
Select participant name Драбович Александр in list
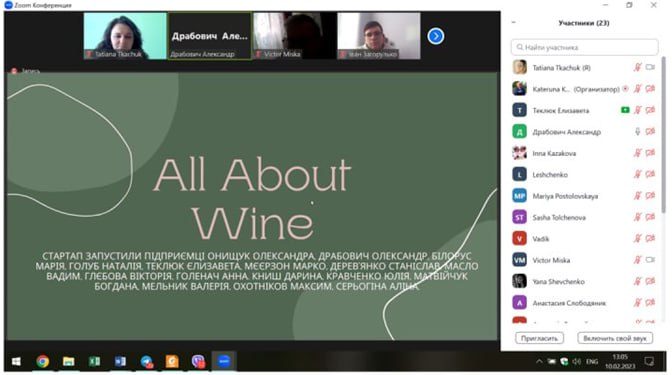tap(567, 132)
